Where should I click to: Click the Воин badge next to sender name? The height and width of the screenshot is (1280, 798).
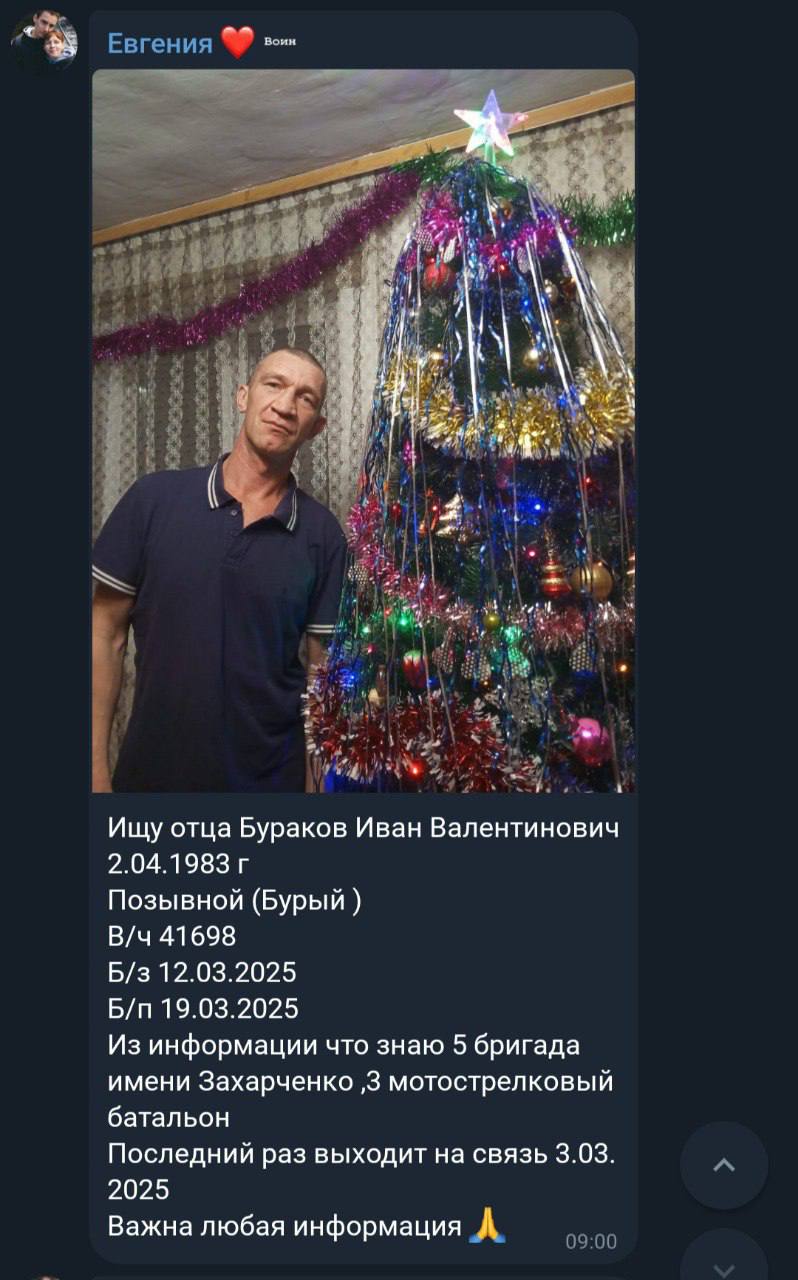279,42
